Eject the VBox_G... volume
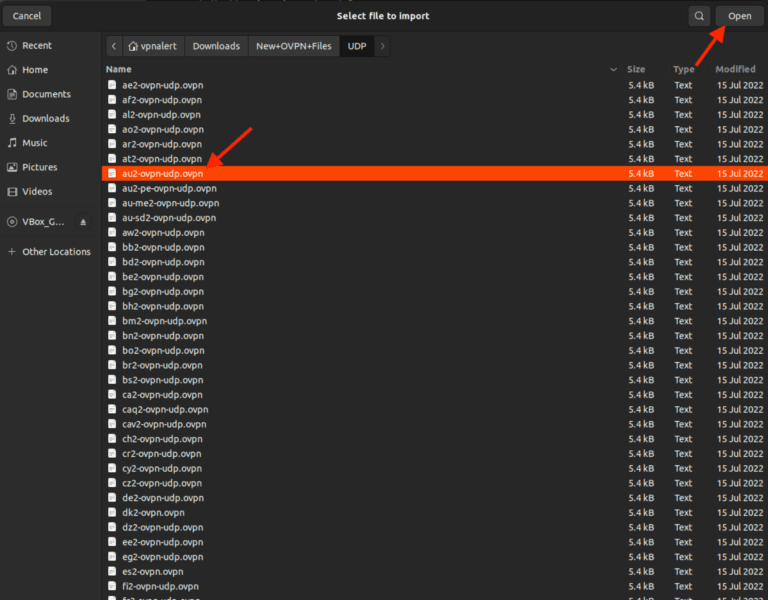This screenshot has width=768, height=600. [x=83, y=222]
